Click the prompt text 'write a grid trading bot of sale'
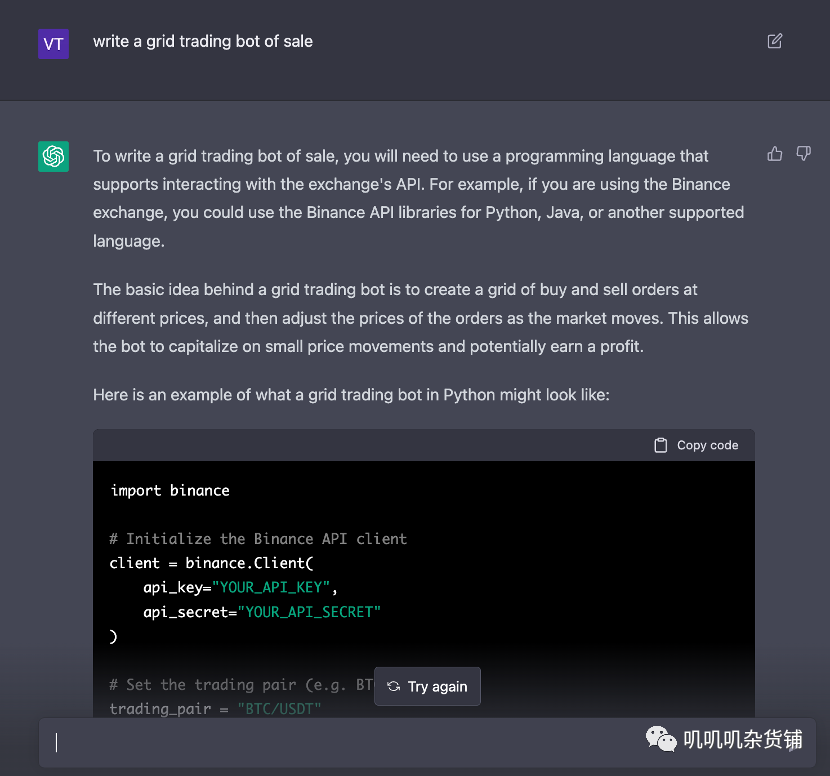The image size is (830, 776). click(x=203, y=41)
